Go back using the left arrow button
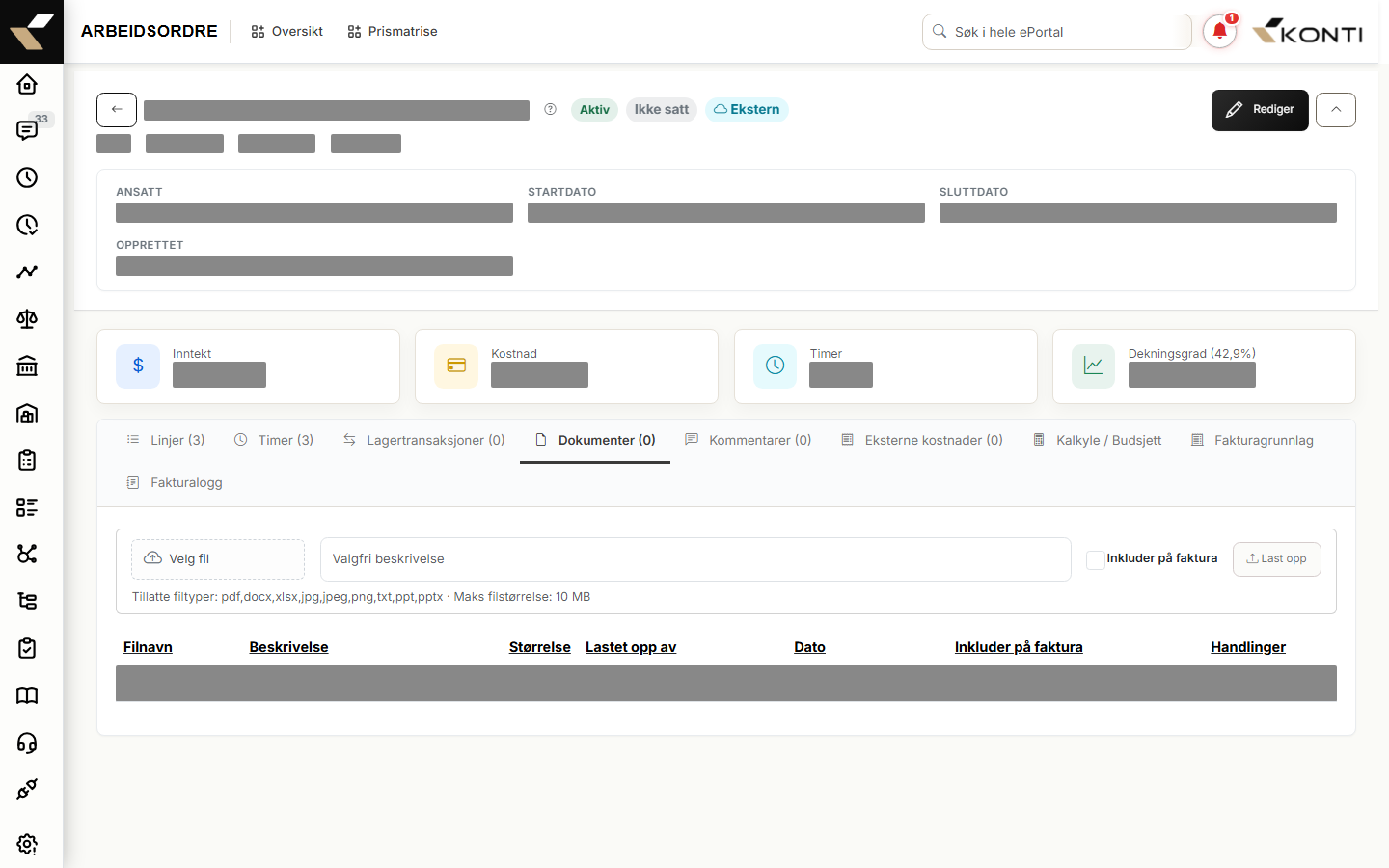1389x868 pixels. [x=117, y=110]
